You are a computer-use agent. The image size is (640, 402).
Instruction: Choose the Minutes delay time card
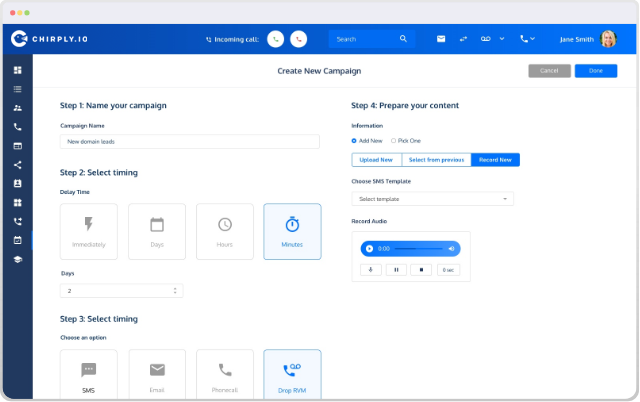292,231
